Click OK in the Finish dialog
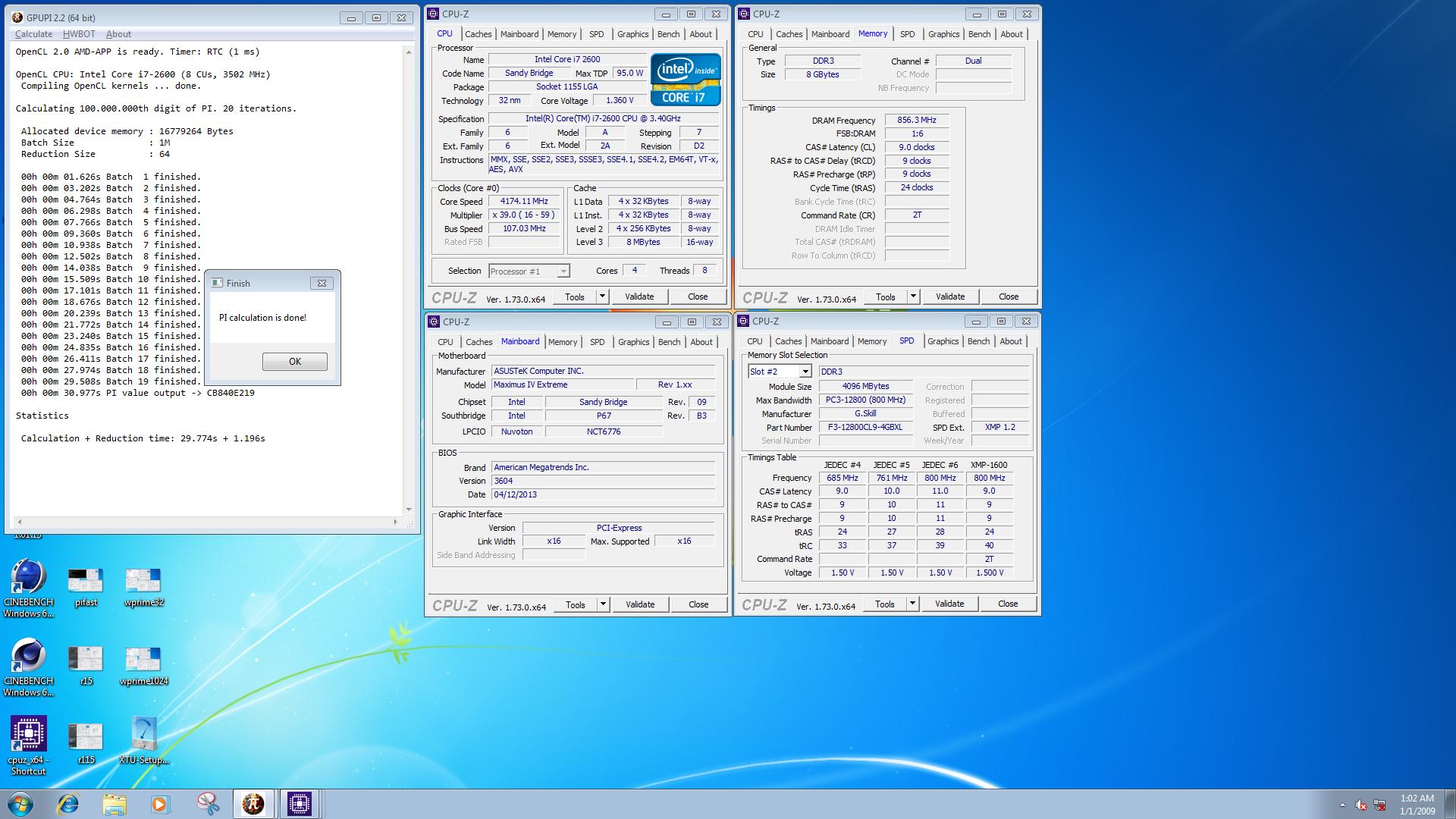Image resolution: width=1456 pixels, height=819 pixels. [x=295, y=362]
